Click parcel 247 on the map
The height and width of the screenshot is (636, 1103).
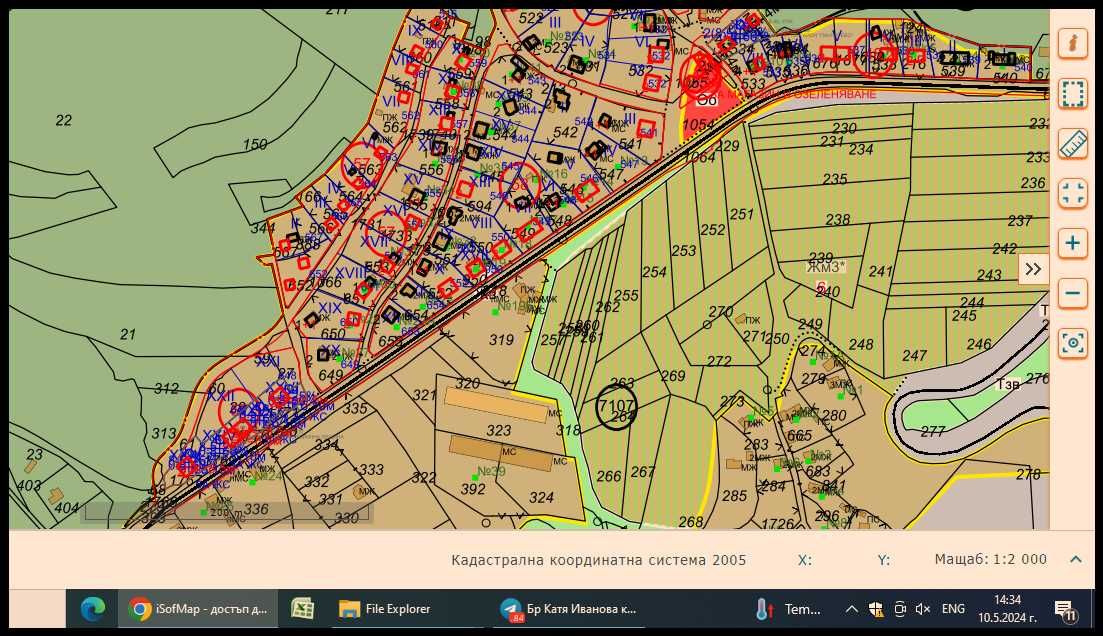914,356
